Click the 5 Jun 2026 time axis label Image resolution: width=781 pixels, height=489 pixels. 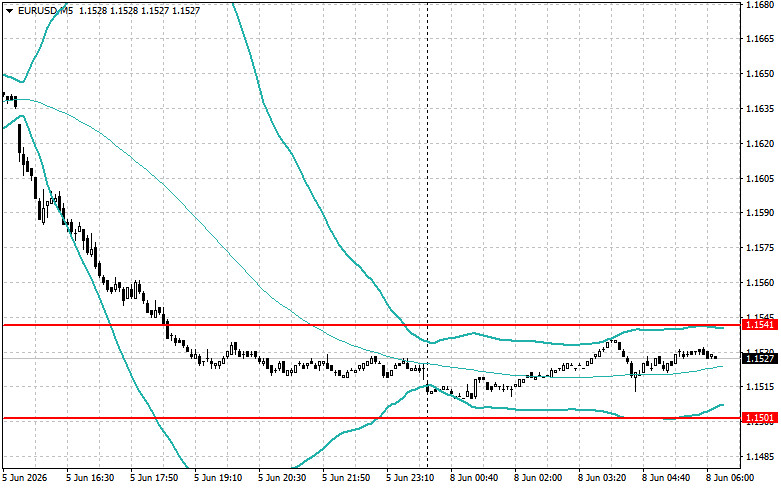coord(25,478)
